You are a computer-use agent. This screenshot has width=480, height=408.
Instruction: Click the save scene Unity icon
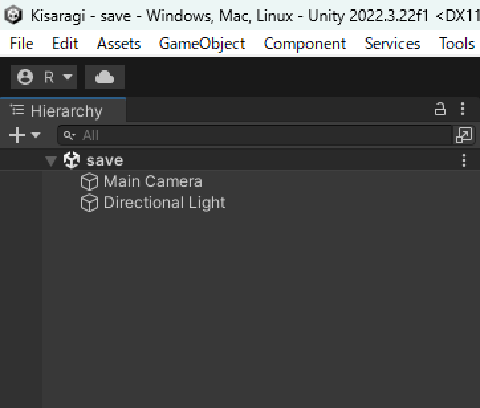(72, 160)
